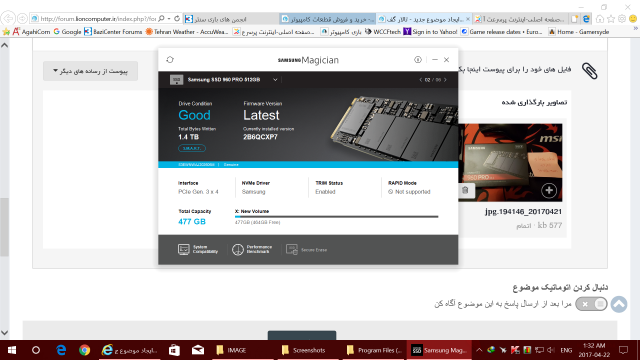Open the S.M.A.R.T. details button
The width and height of the screenshot is (640, 360).
click(x=192, y=148)
